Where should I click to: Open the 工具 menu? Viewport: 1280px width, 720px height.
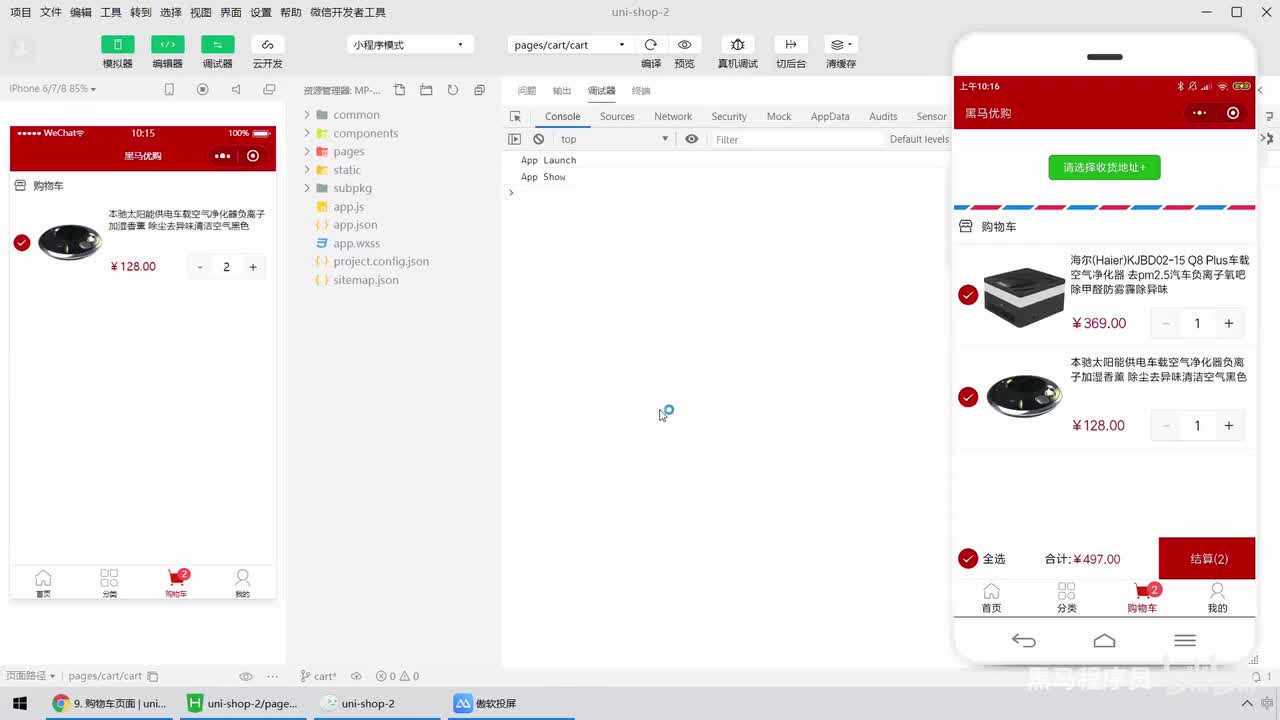[111, 12]
